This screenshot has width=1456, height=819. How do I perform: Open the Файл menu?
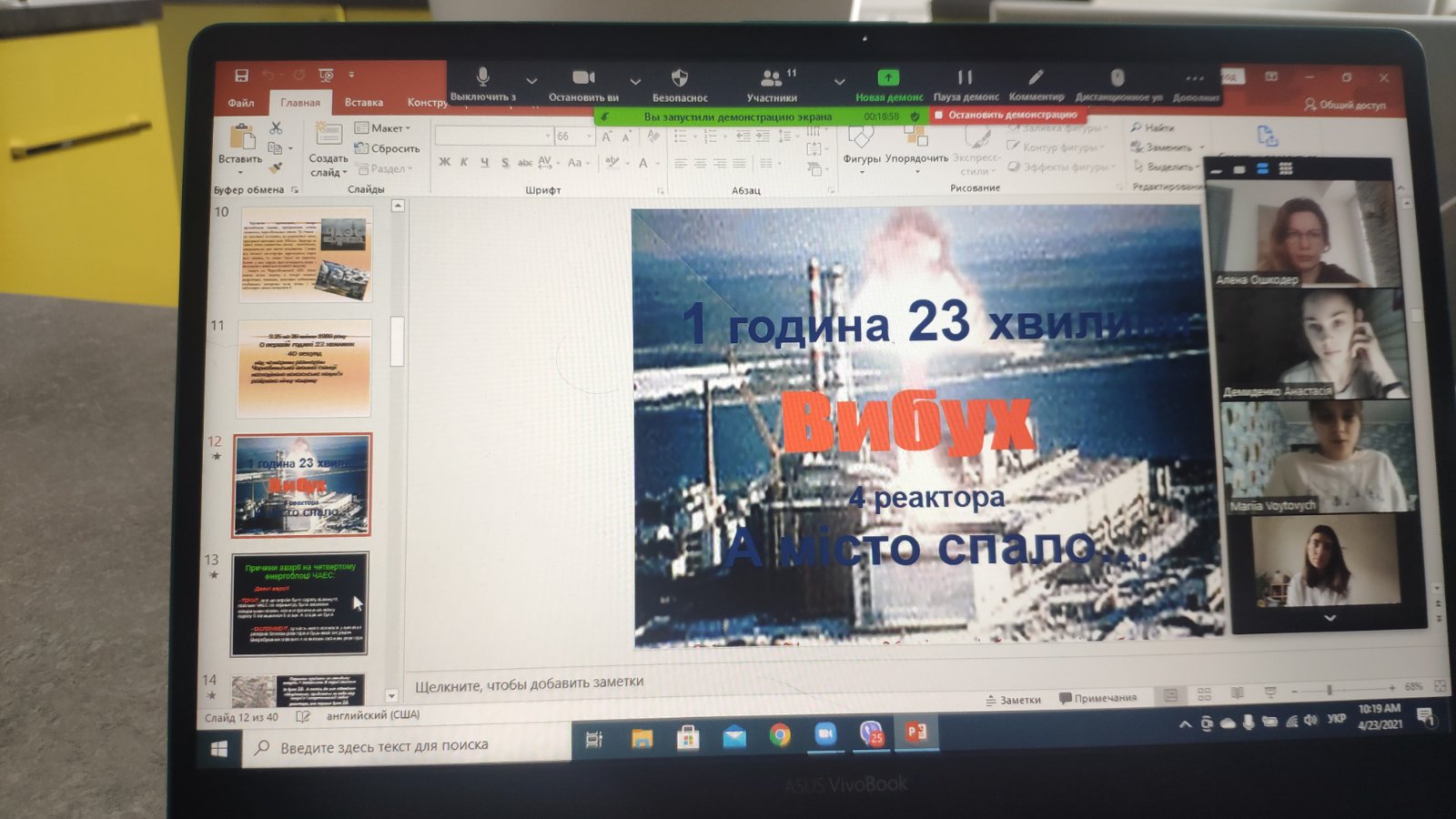[x=241, y=102]
